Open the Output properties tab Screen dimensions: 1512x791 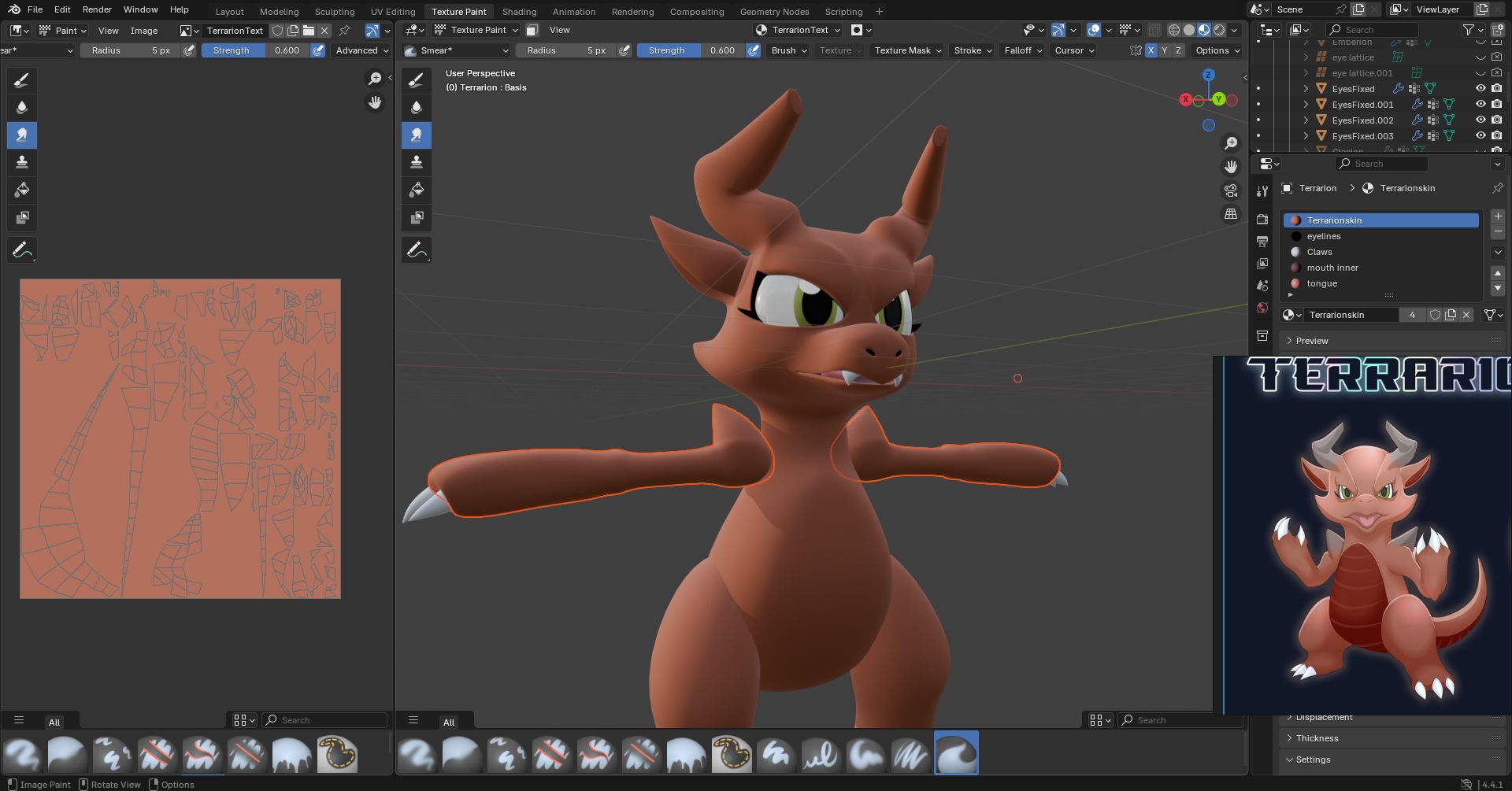(1262, 242)
